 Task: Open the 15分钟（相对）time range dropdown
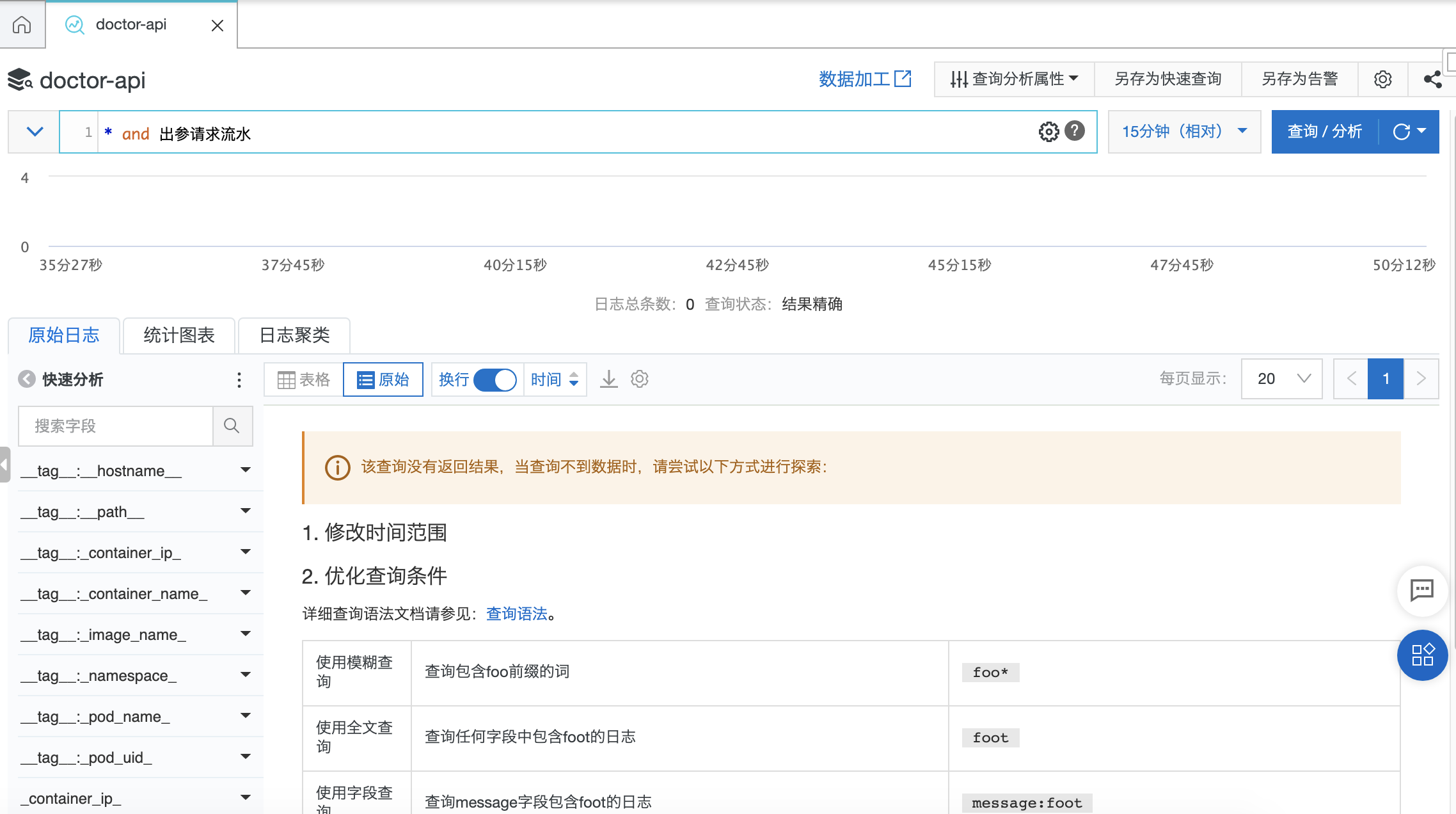1183,131
